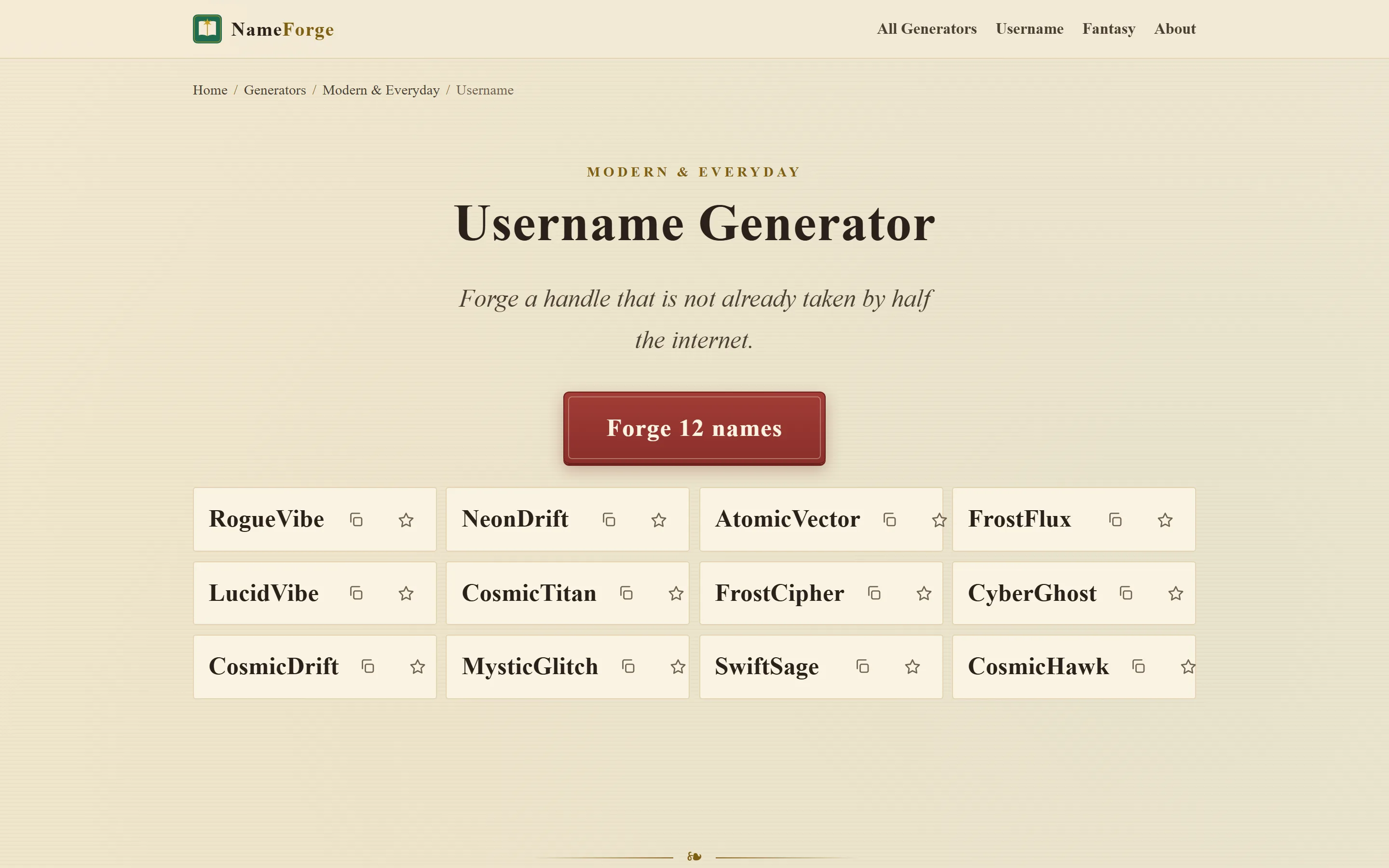Viewport: 1389px width, 868px height.
Task: Click the NameForge brand text
Action: pyautogui.click(x=283, y=29)
